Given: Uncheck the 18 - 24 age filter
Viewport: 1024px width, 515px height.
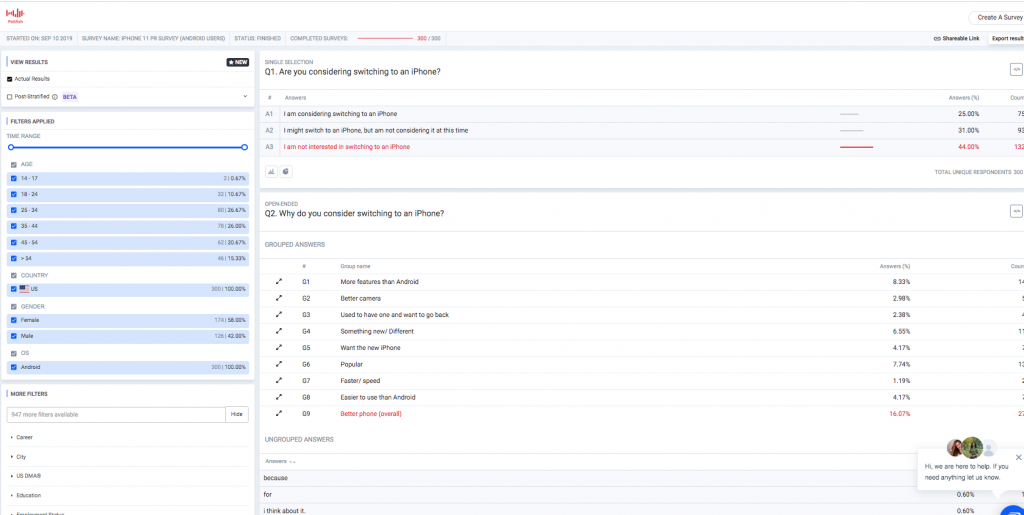Looking at the screenshot, I should 14,195.
